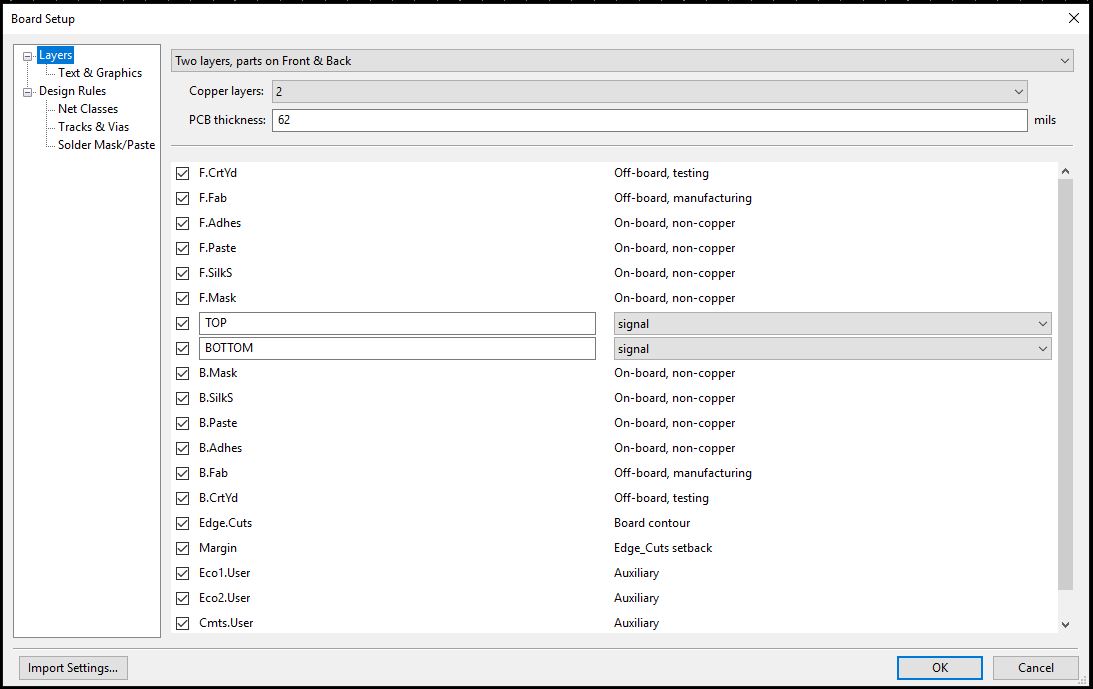Toggle the F.SilkS layer checkbox
Image resolution: width=1093 pixels, height=689 pixels.
coord(182,273)
